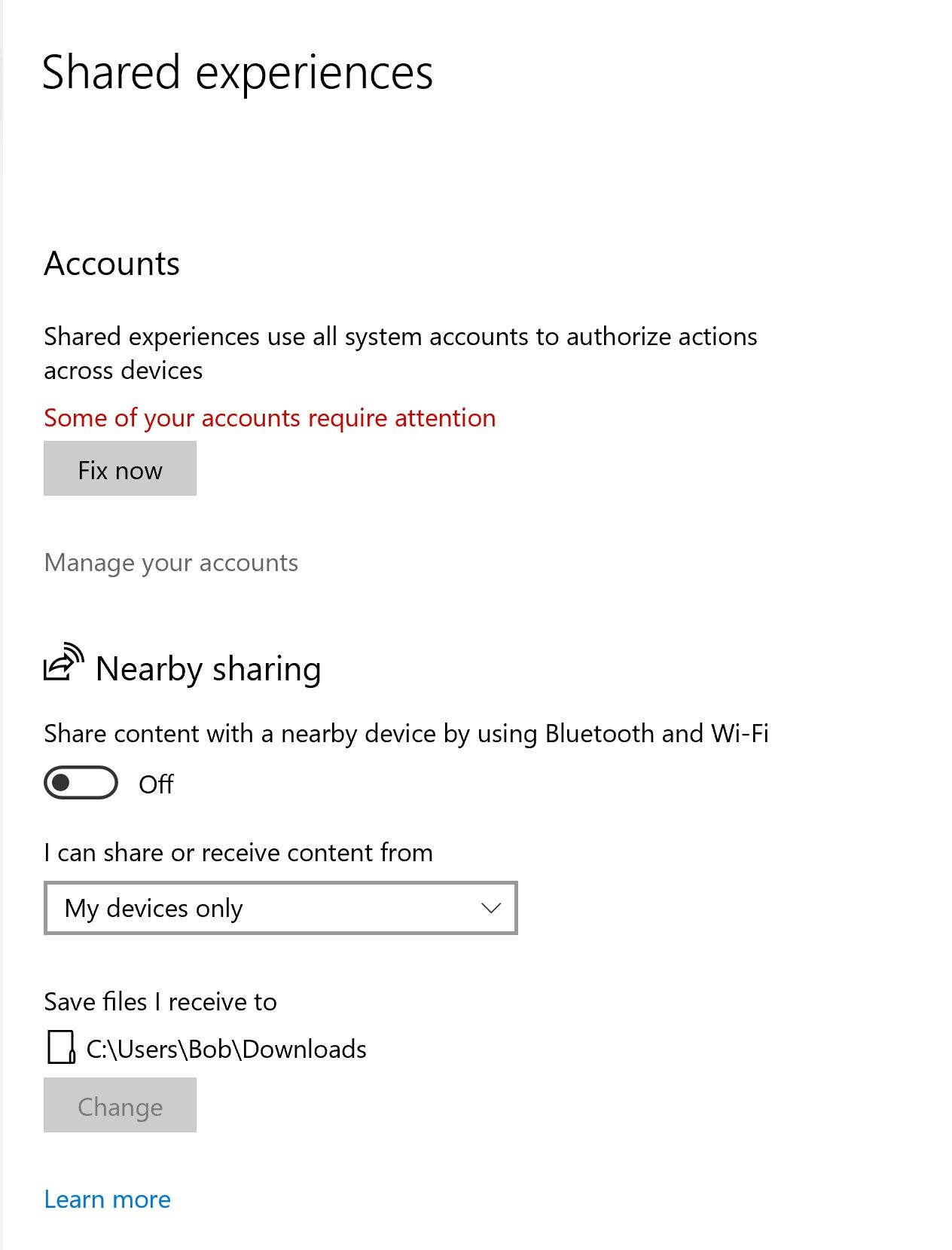Click the folder icon beside the Downloads path
The height and width of the screenshot is (1250, 952).
(x=61, y=1047)
